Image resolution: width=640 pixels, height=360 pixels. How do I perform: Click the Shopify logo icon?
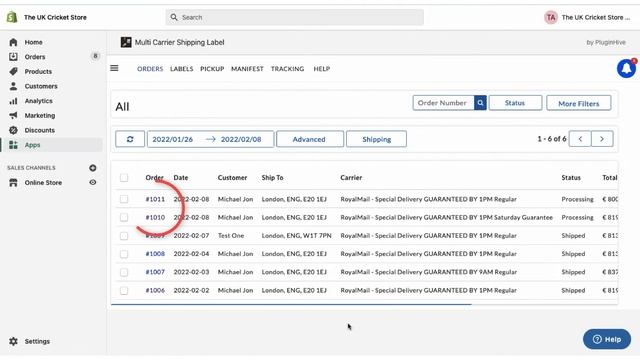12,17
